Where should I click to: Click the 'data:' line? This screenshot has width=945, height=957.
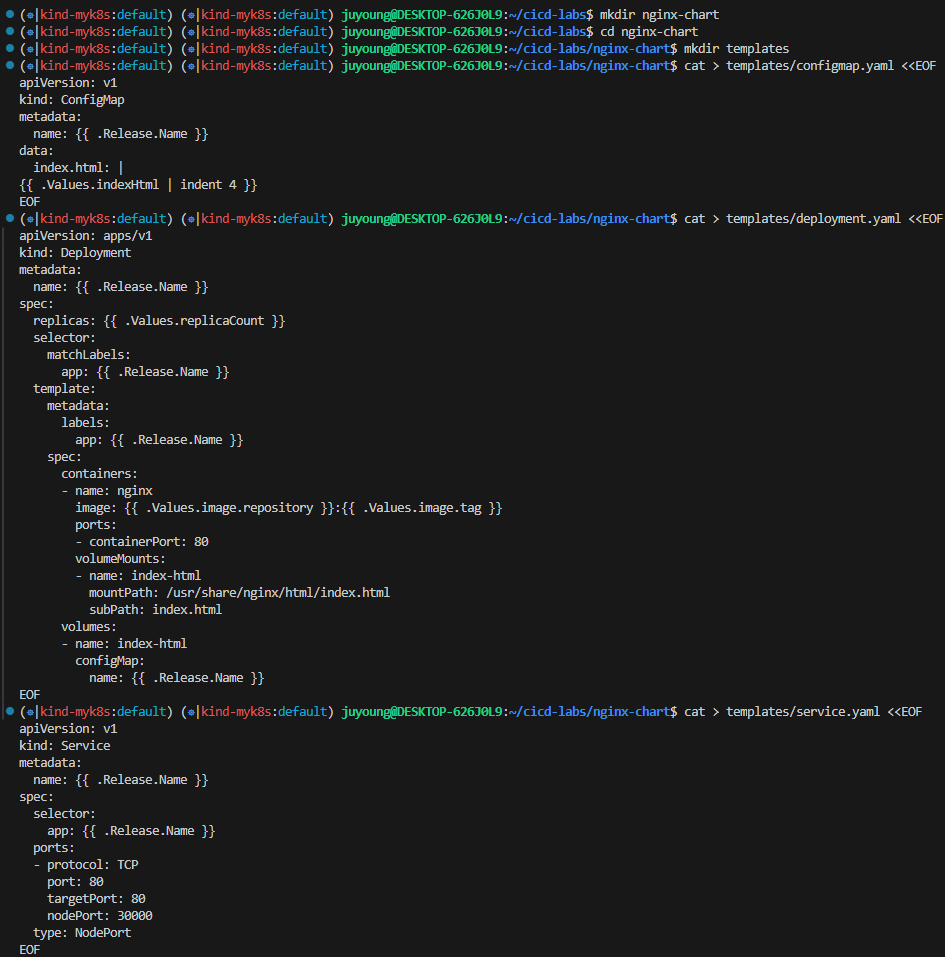pyautogui.click(x=36, y=151)
